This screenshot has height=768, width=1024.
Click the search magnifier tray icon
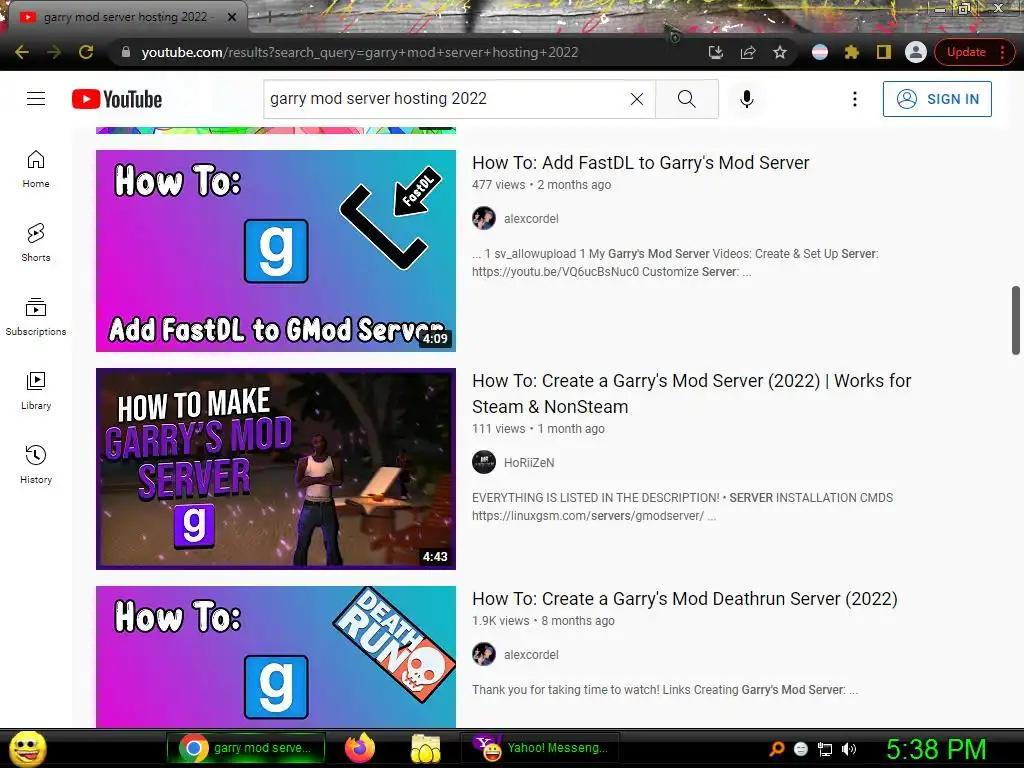pyautogui.click(x=777, y=749)
